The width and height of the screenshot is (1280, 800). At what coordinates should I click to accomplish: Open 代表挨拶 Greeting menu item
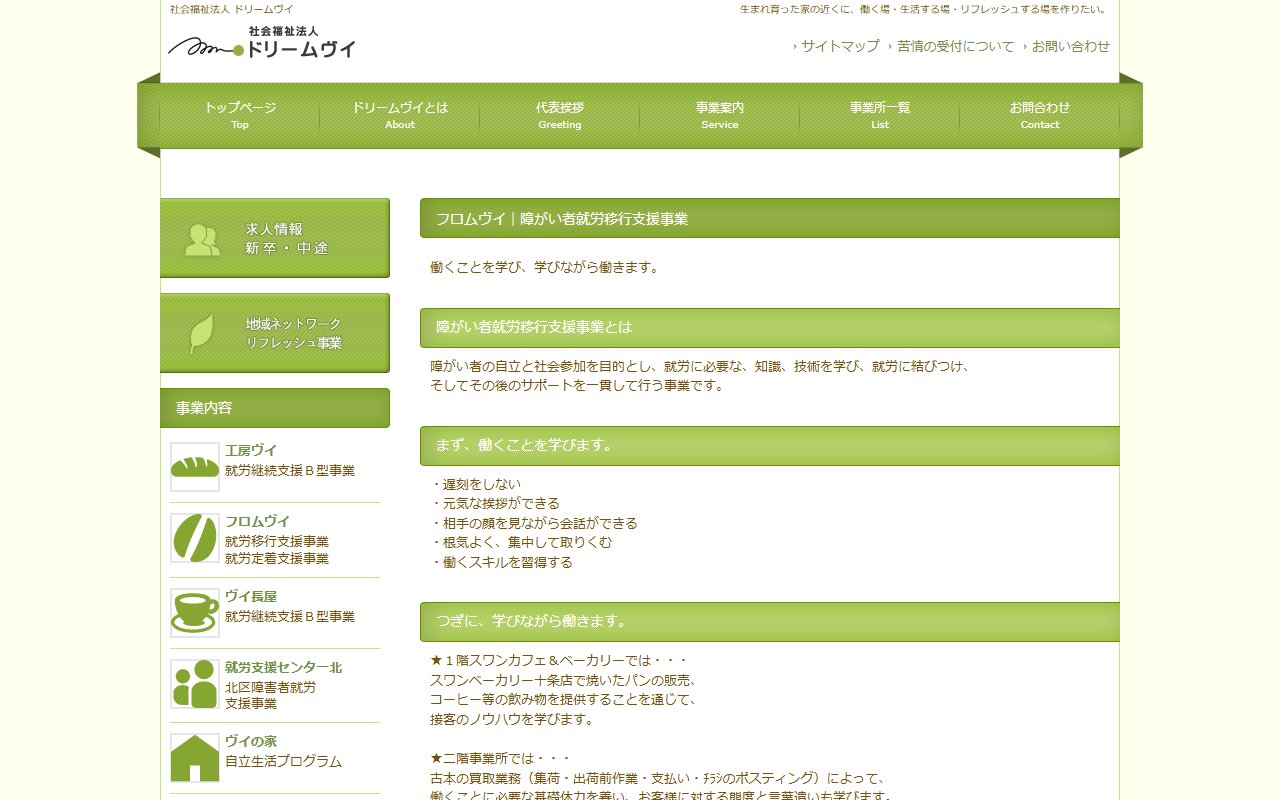(560, 115)
